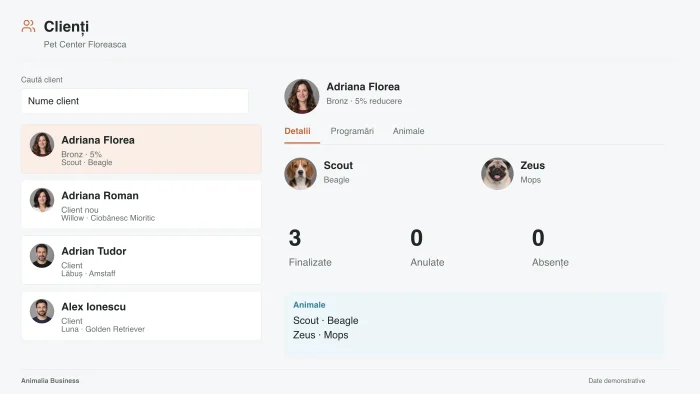Click the Pet Center Floreasca subtitle
Screen dimensions: 700x394
coord(85,45)
